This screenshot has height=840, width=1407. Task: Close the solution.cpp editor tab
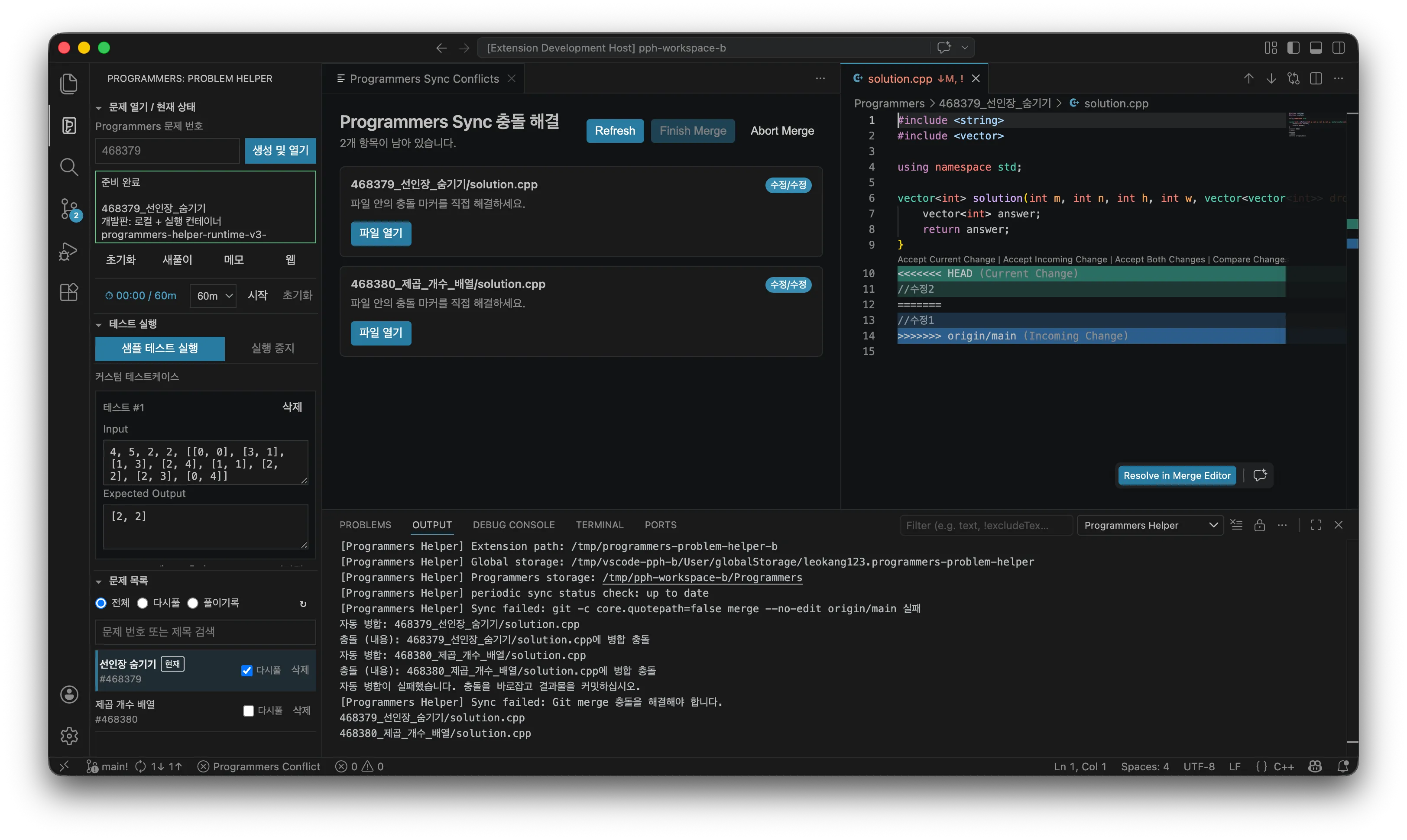(976, 79)
